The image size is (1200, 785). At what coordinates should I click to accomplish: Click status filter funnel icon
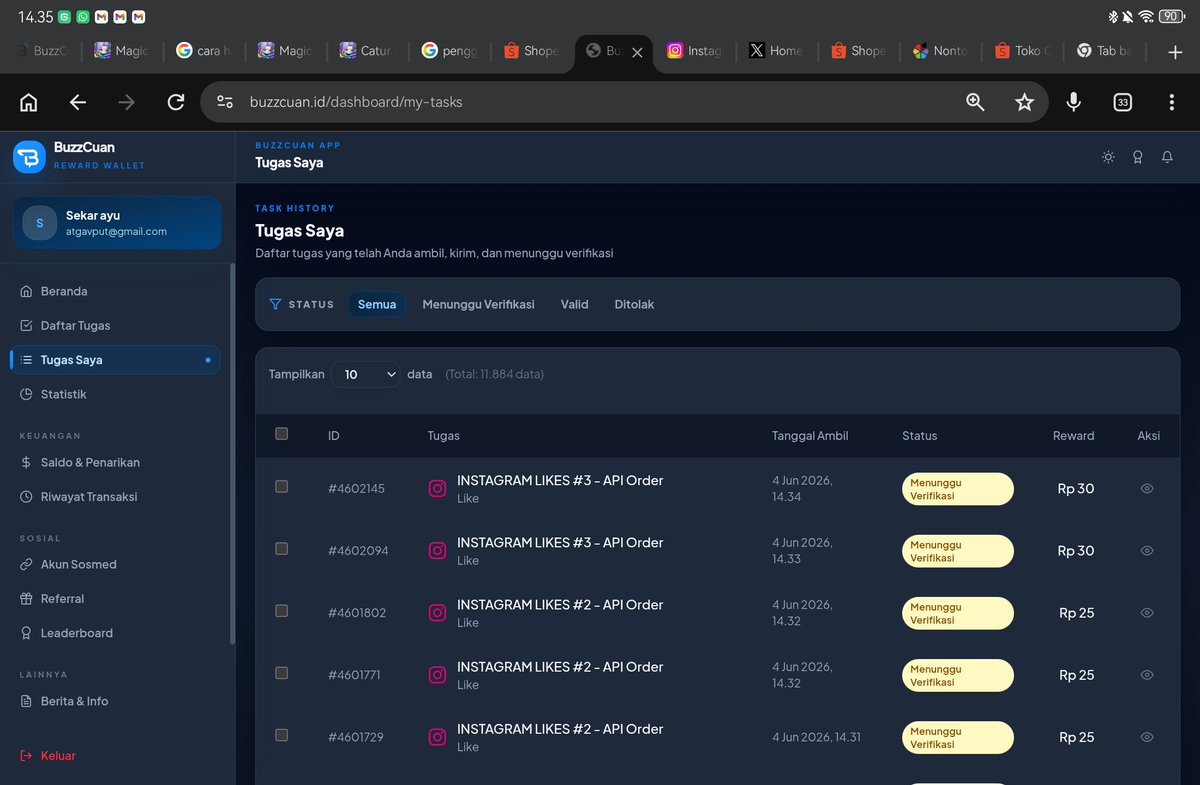tap(275, 304)
